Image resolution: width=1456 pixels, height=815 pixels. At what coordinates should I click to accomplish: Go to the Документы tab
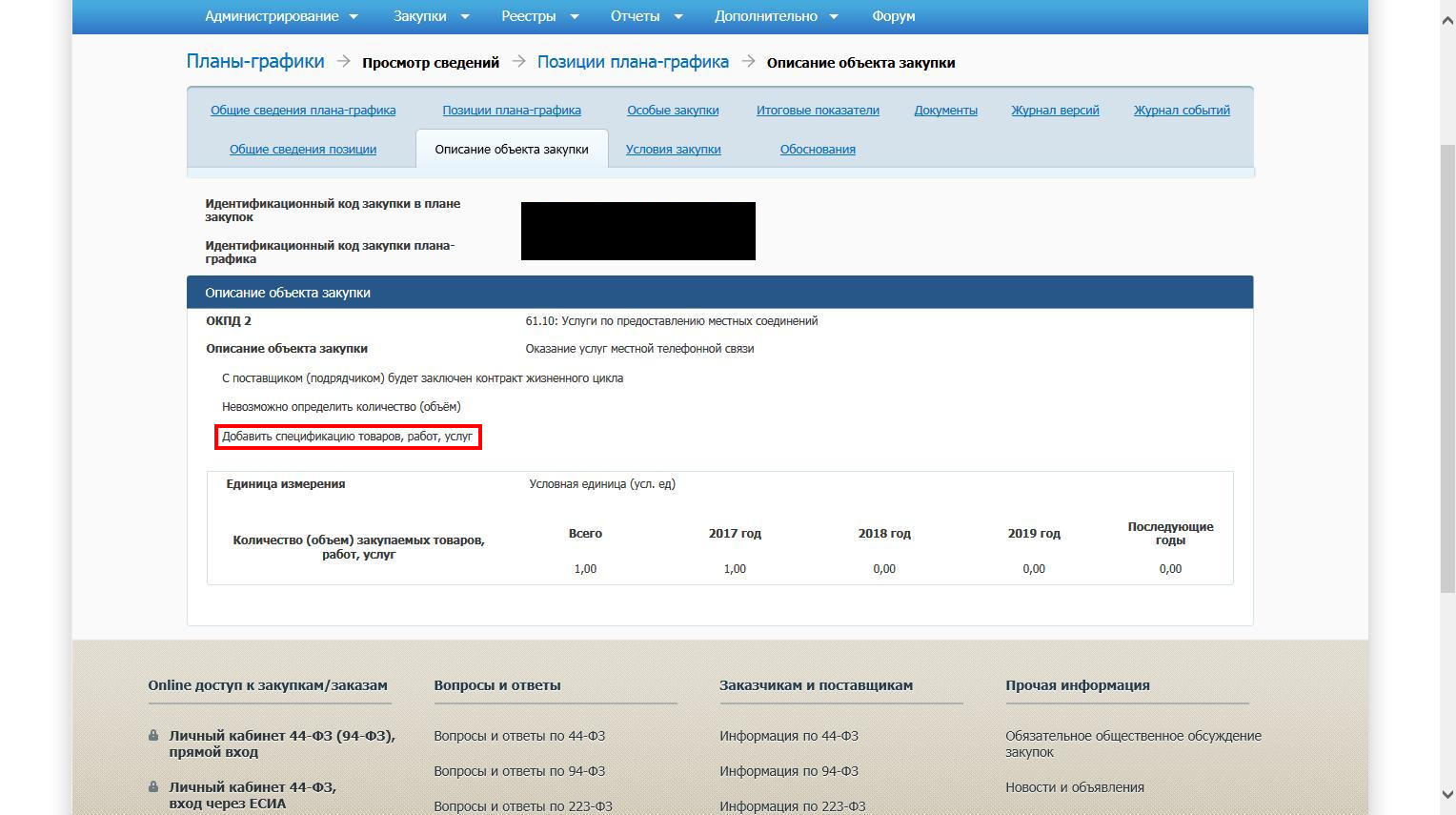pyautogui.click(x=945, y=111)
